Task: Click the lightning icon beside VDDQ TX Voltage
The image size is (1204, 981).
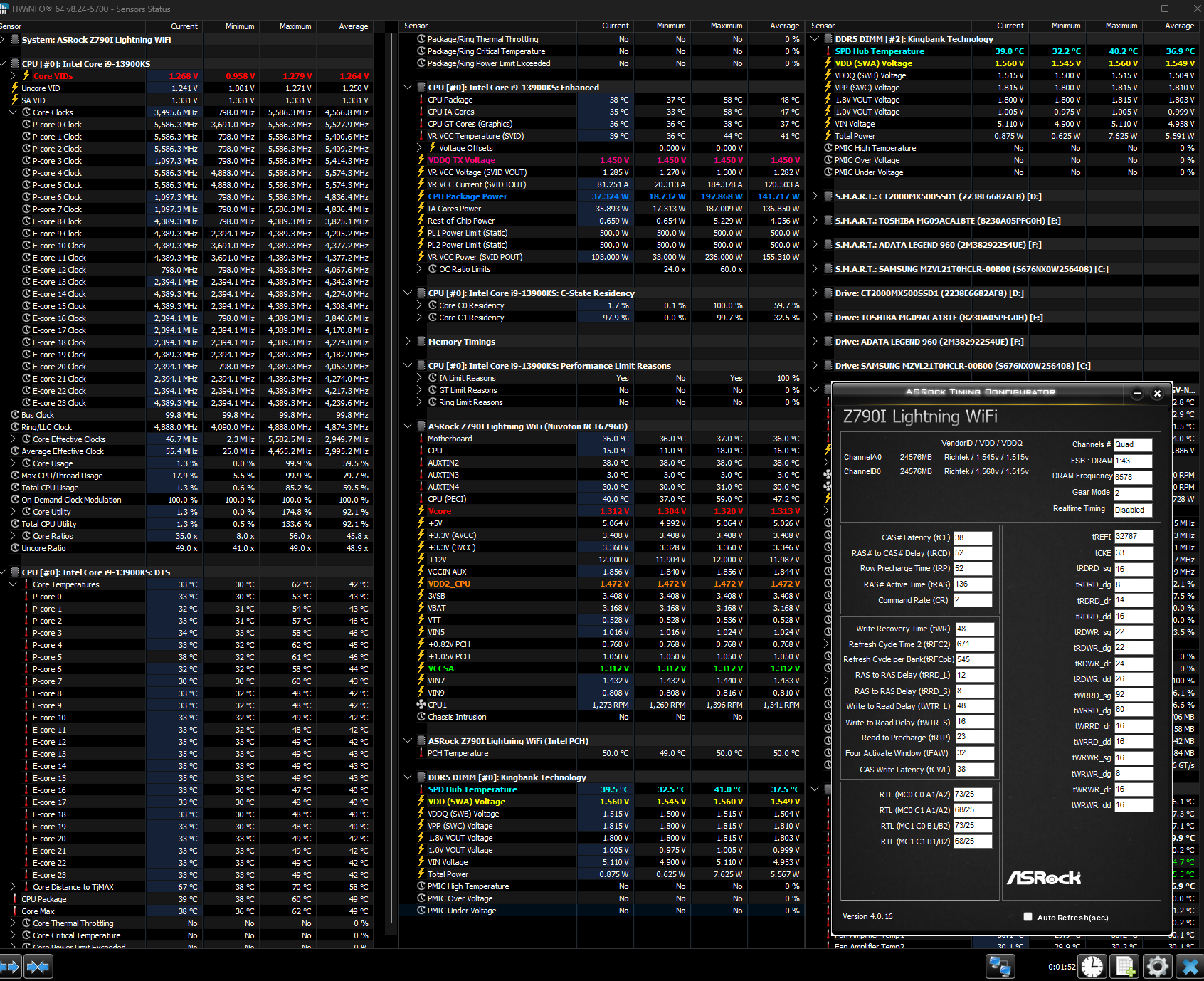Action: coord(421,160)
